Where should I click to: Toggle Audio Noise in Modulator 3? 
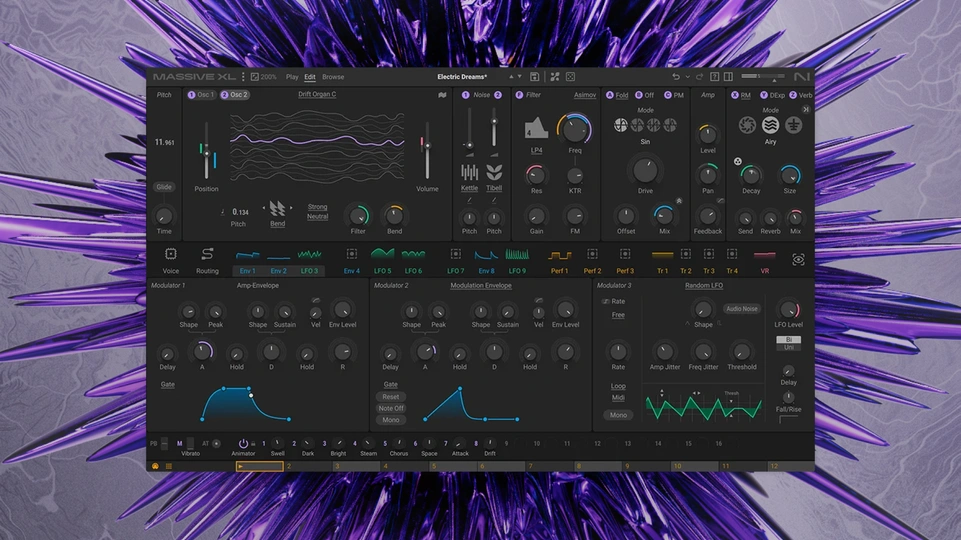pos(742,309)
